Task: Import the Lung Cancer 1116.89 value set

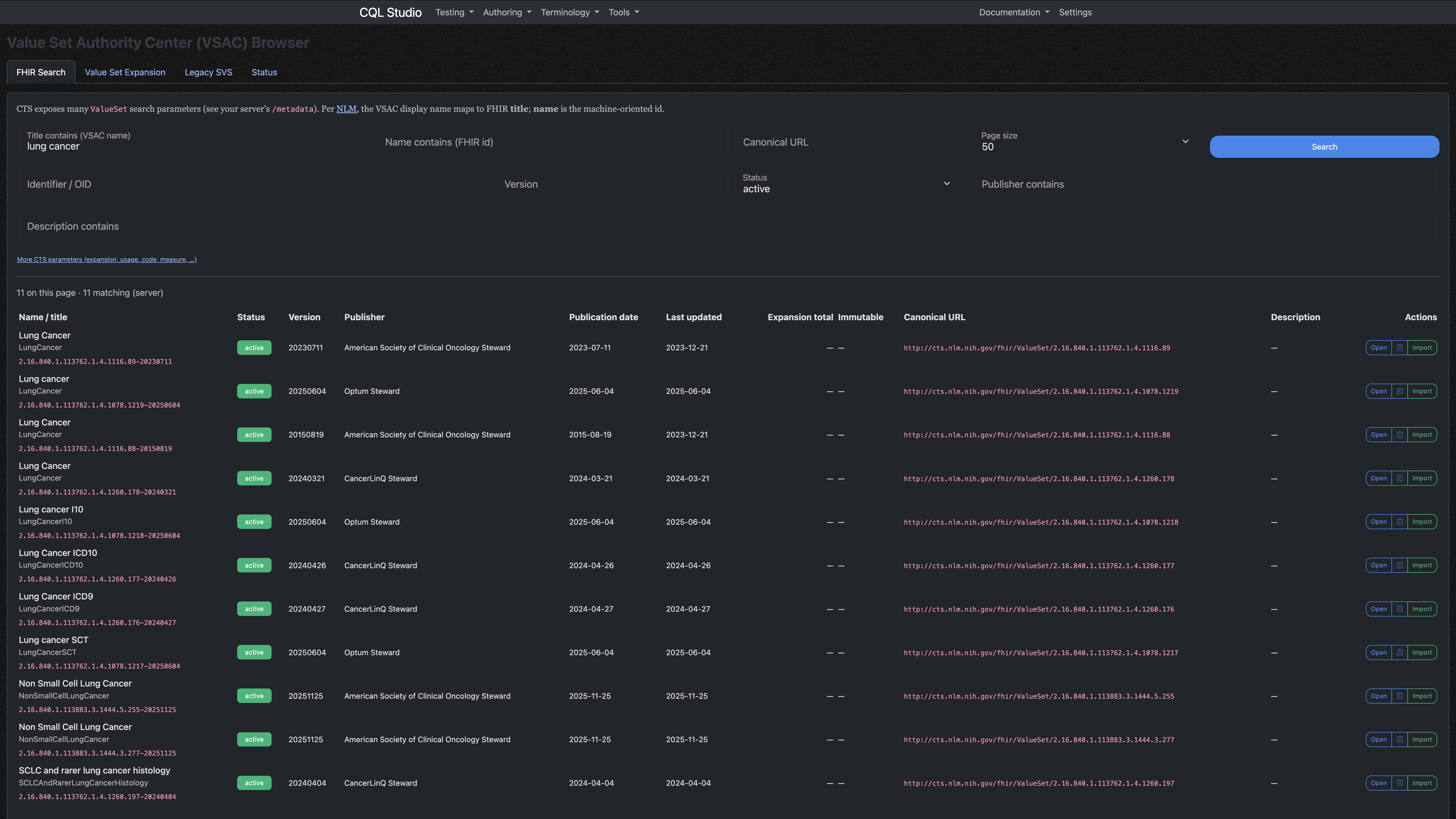Action: 1422,348
